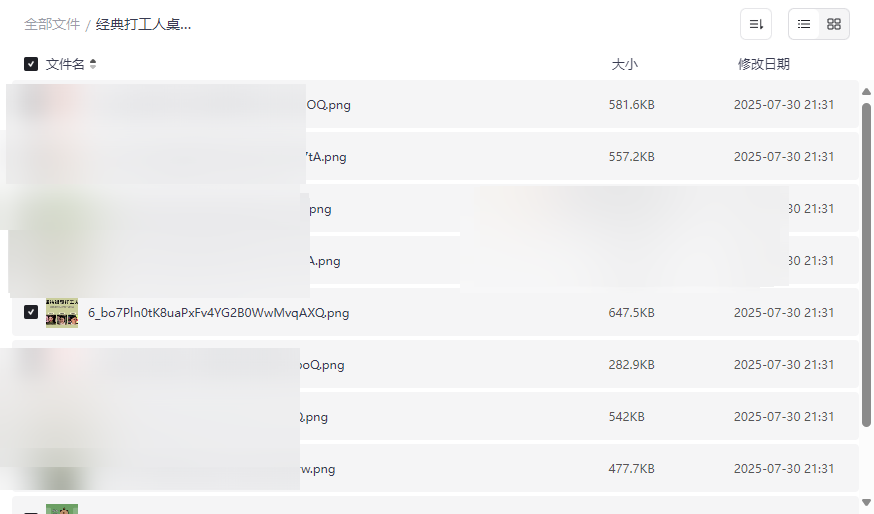874x514 pixels.
Task: Click the 修改日期 column header
Action: pyautogui.click(x=763, y=64)
